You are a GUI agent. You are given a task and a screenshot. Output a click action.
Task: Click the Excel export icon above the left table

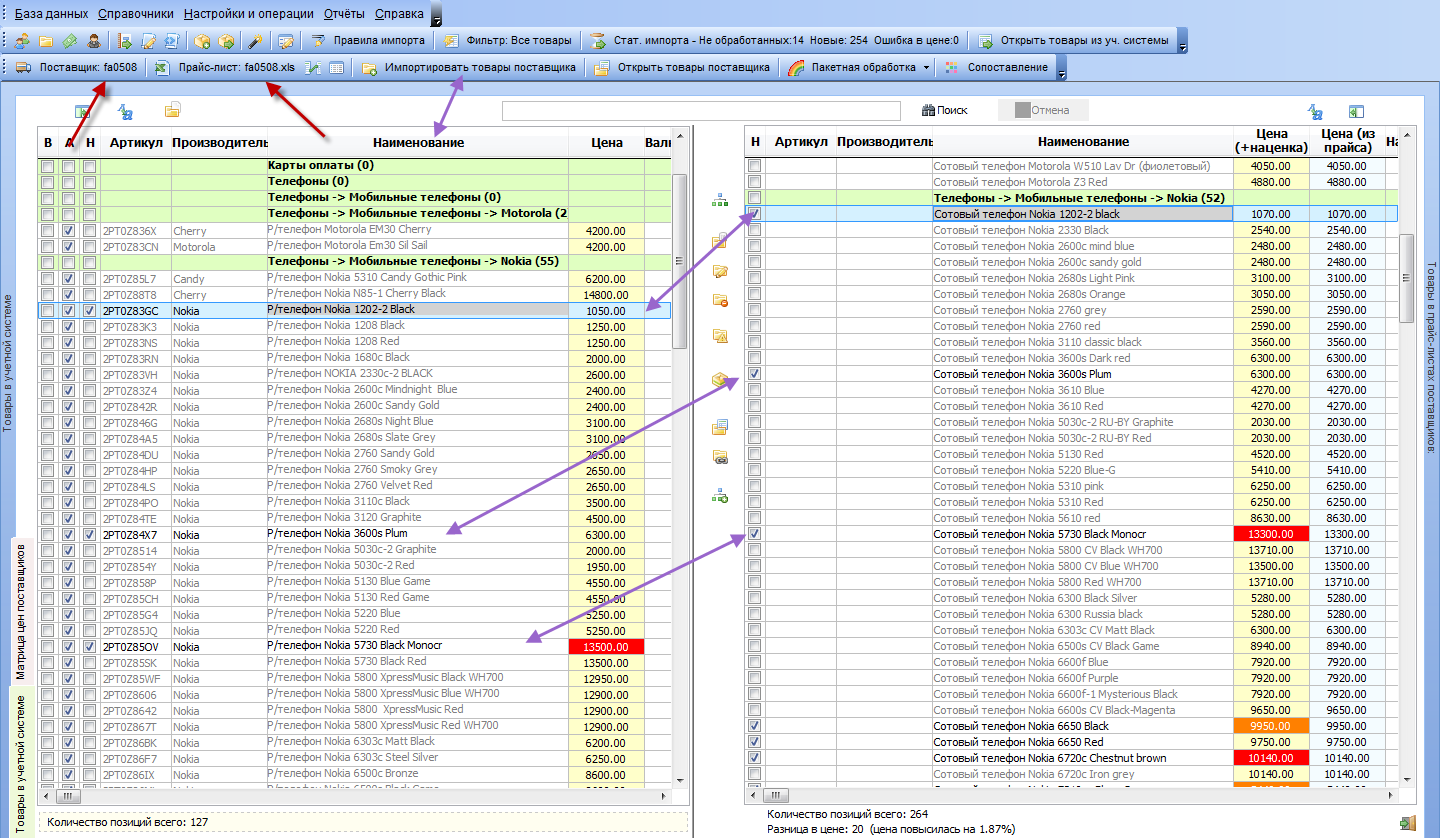pos(83,111)
